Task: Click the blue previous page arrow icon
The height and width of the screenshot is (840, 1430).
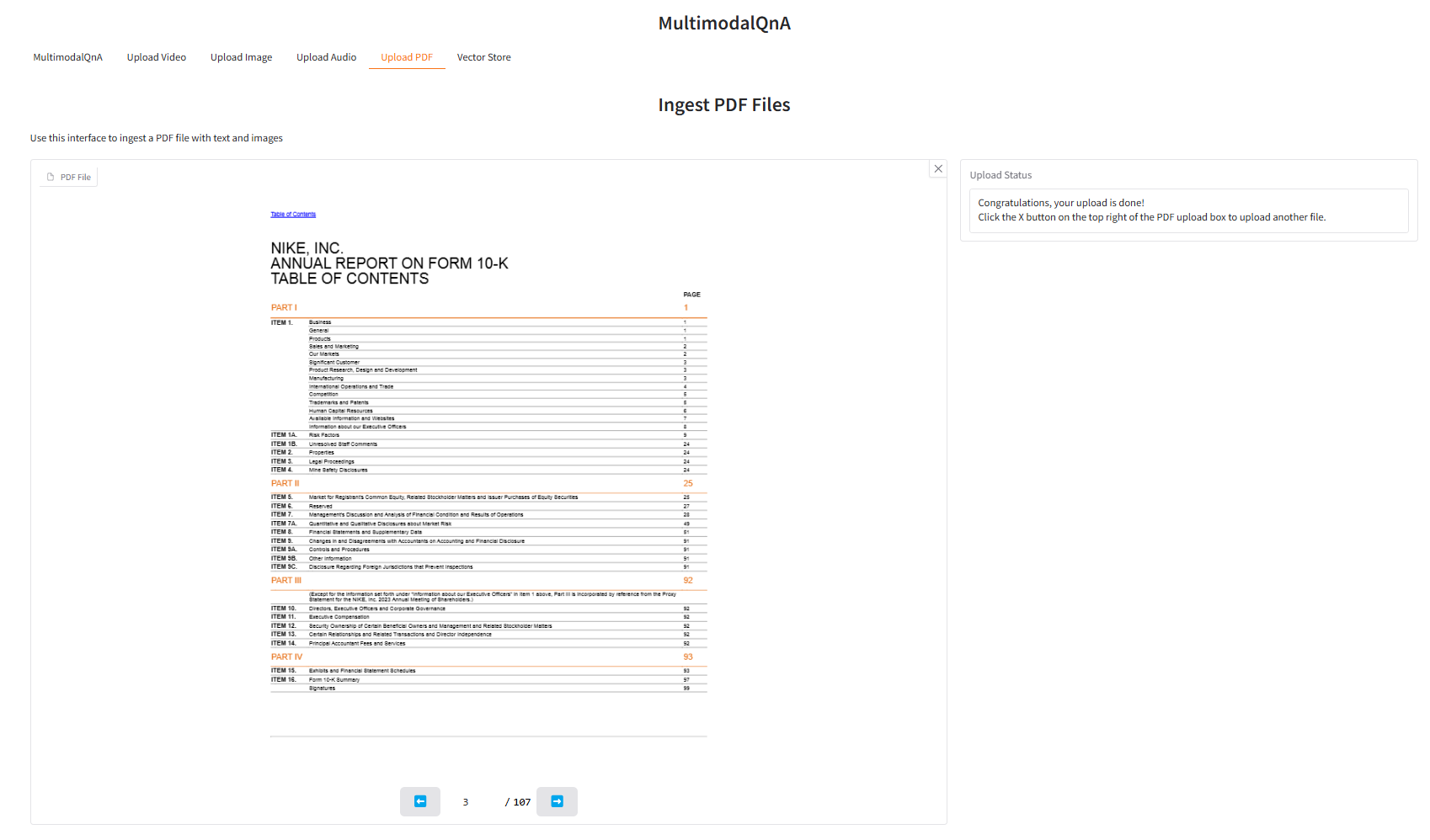Action: pyautogui.click(x=419, y=801)
